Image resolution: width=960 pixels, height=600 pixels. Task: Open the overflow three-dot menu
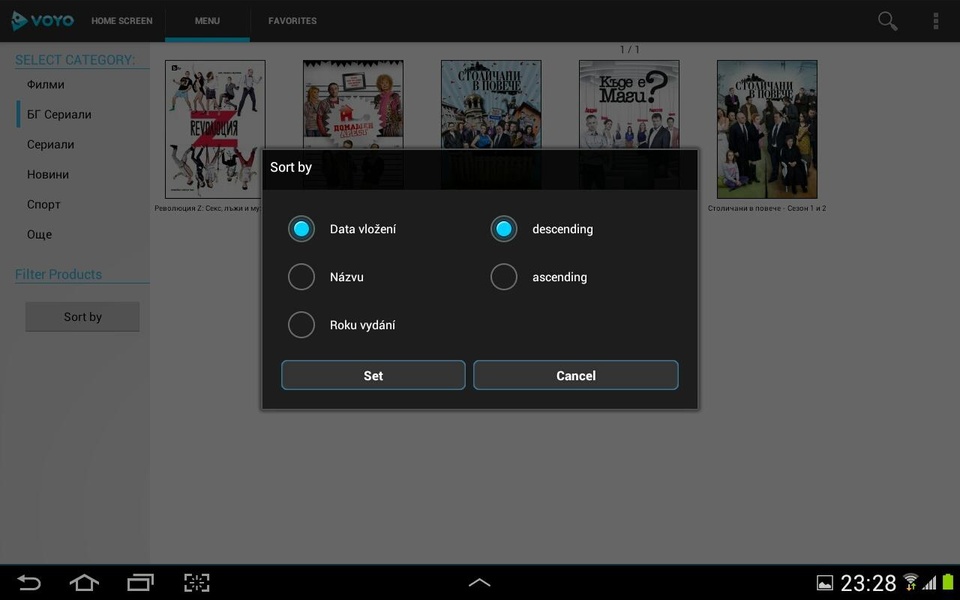(936, 21)
